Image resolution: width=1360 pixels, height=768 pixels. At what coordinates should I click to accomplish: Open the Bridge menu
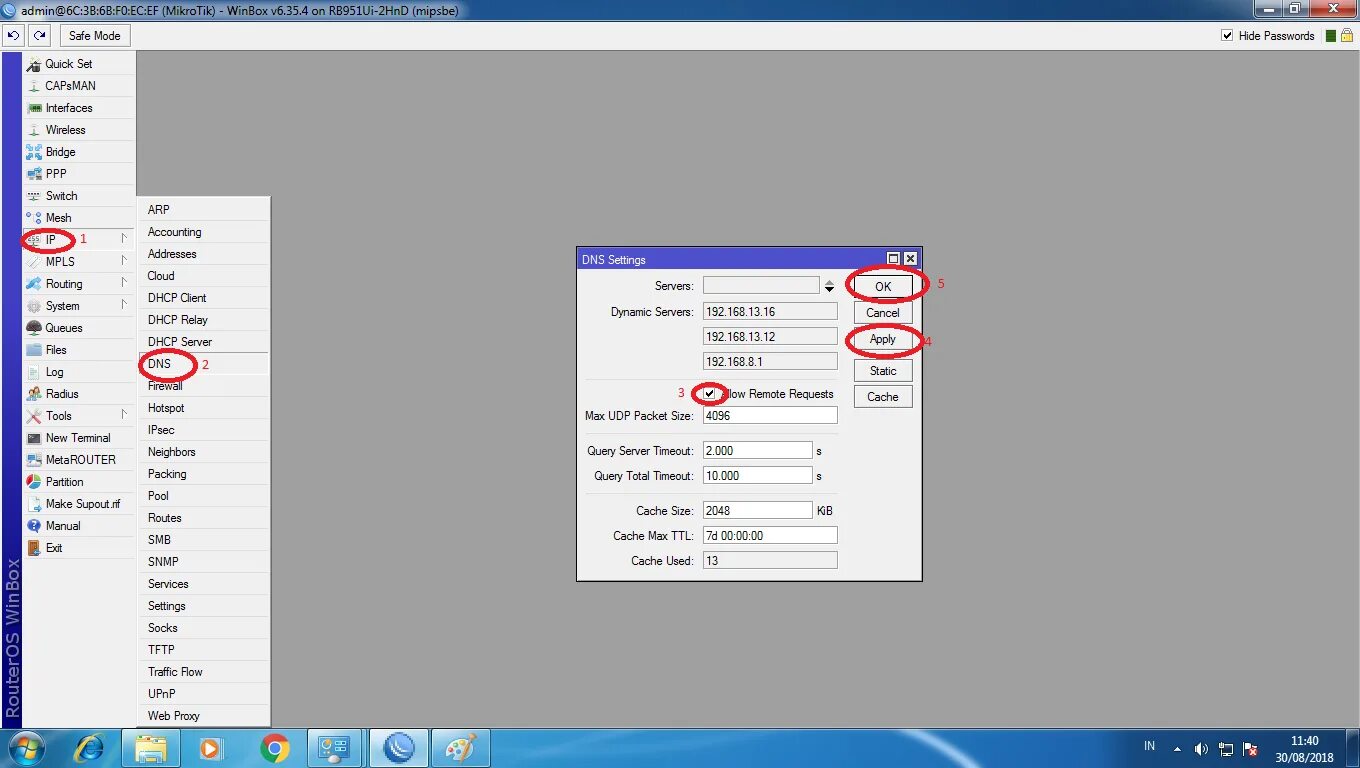click(x=79, y=151)
